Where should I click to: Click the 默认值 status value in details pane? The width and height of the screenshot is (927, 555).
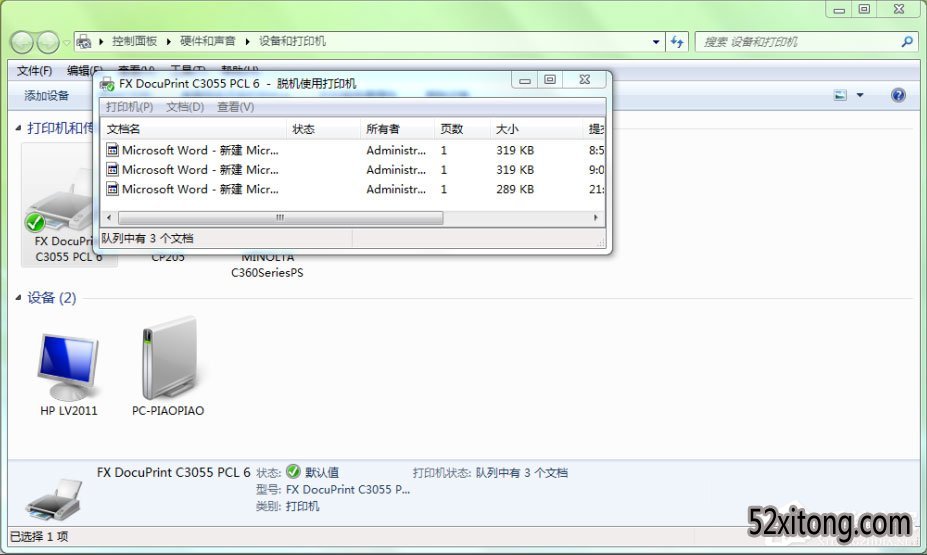(322, 472)
